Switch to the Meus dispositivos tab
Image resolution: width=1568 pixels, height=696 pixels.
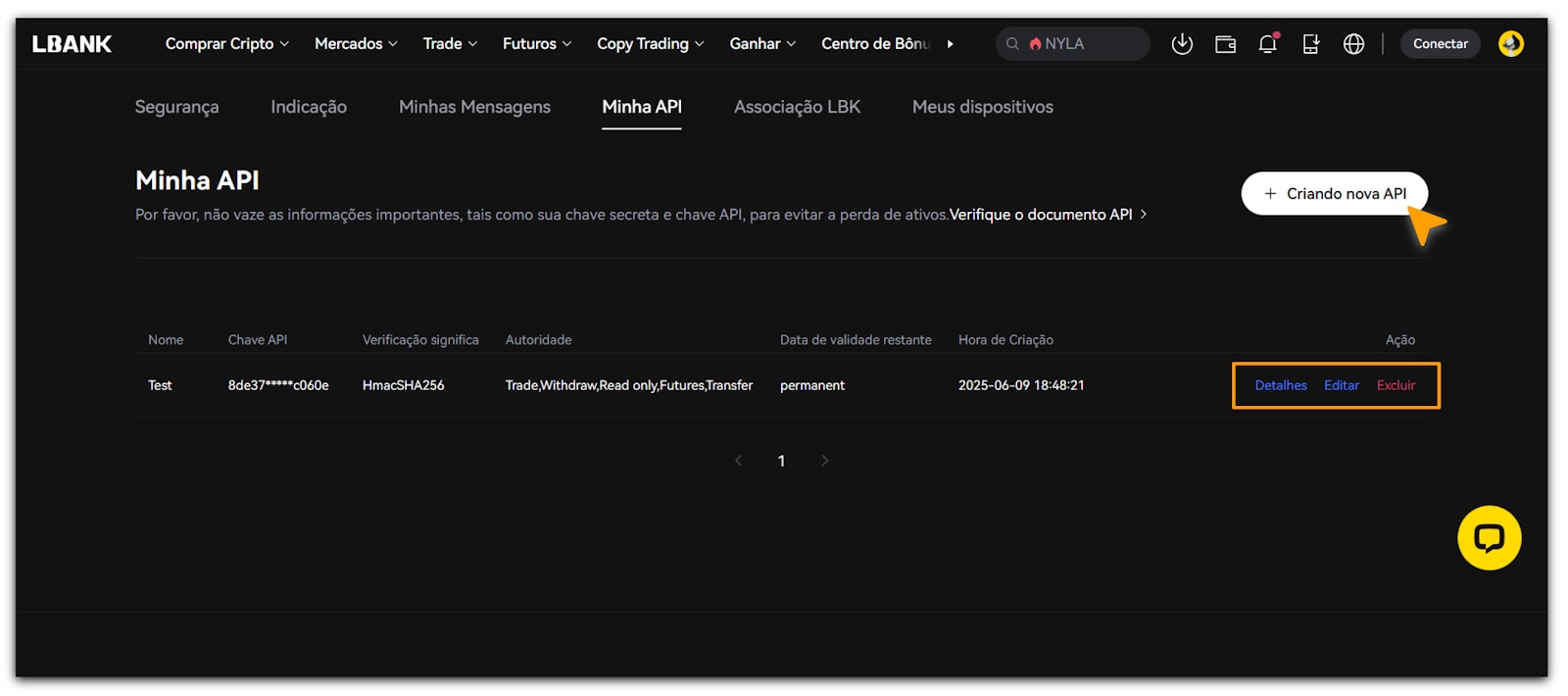pos(982,107)
